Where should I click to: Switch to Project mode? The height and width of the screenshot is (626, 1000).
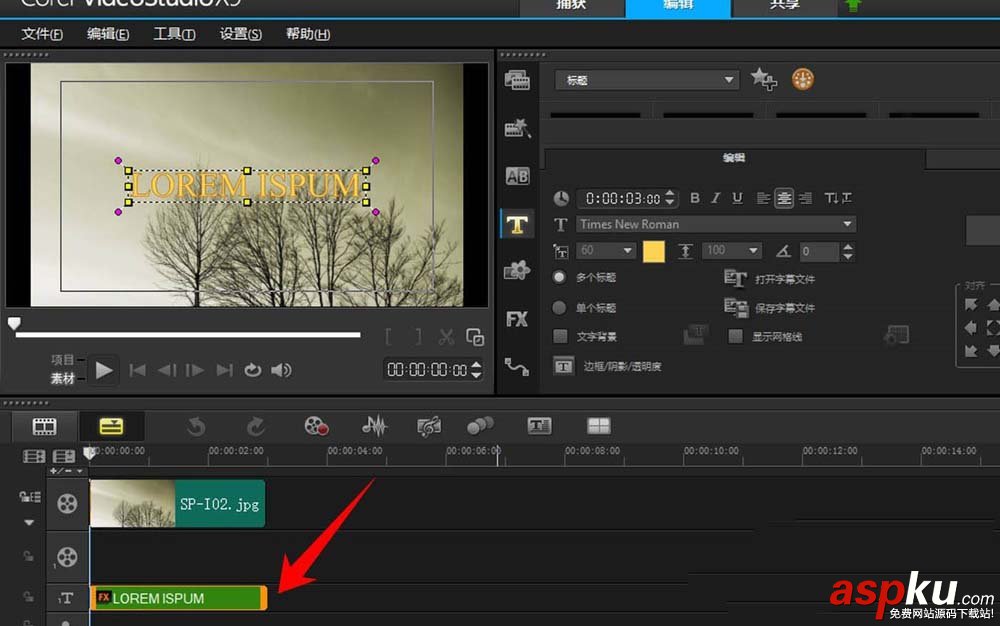click(63, 360)
